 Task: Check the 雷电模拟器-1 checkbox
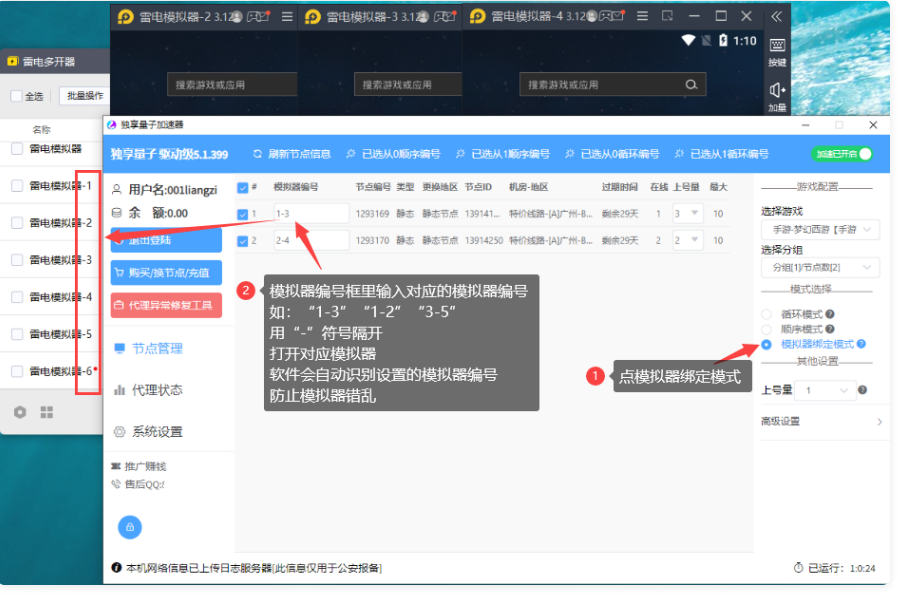click(x=17, y=186)
